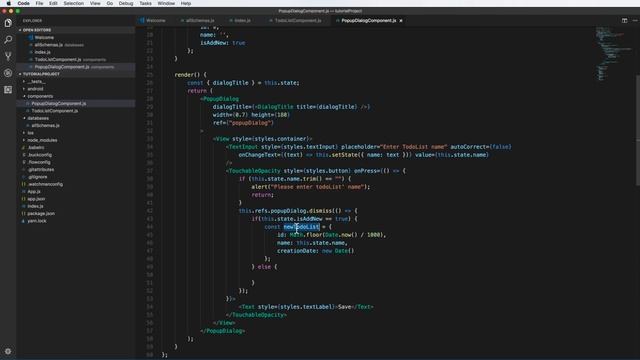Select TodoListComponent.js under Open Editors

point(58,60)
